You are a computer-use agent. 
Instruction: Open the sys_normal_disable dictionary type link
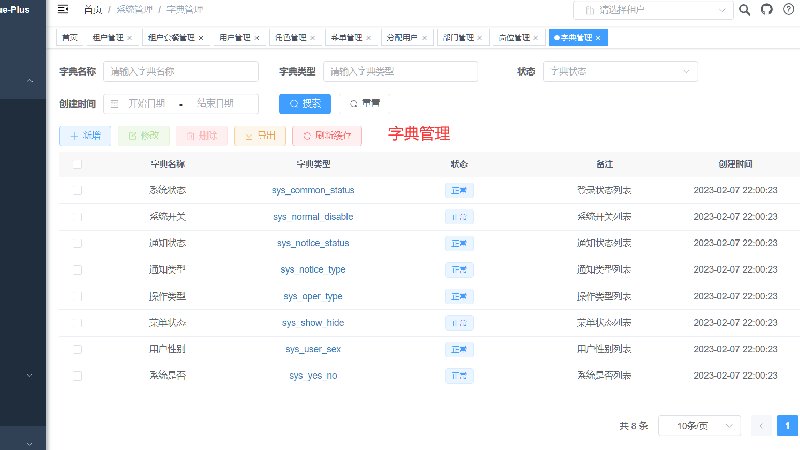pos(313,217)
